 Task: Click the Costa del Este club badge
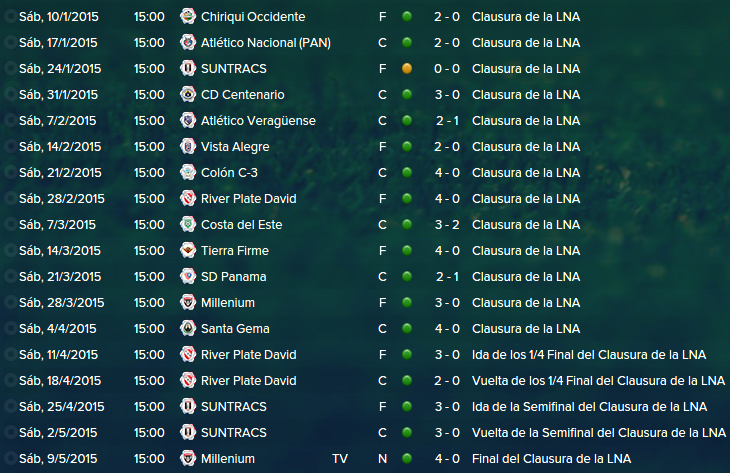pos(188,225)
